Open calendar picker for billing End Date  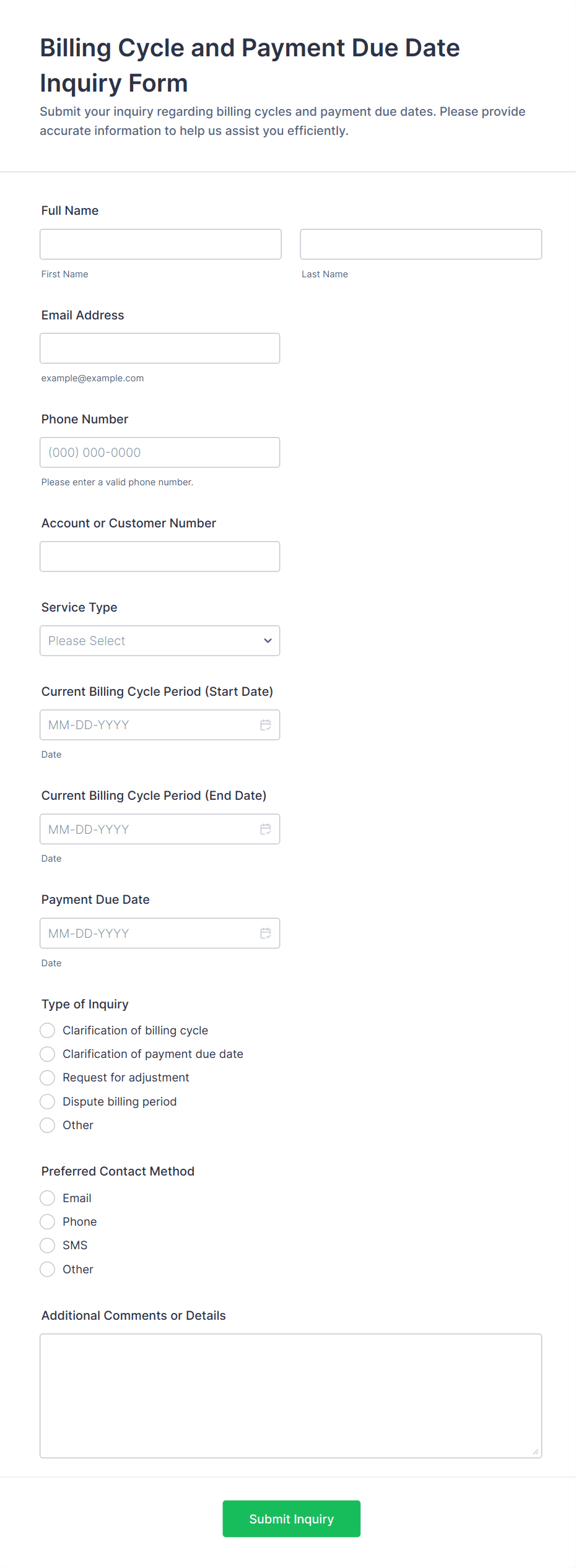pyautogui.click(x=265, y=829)
